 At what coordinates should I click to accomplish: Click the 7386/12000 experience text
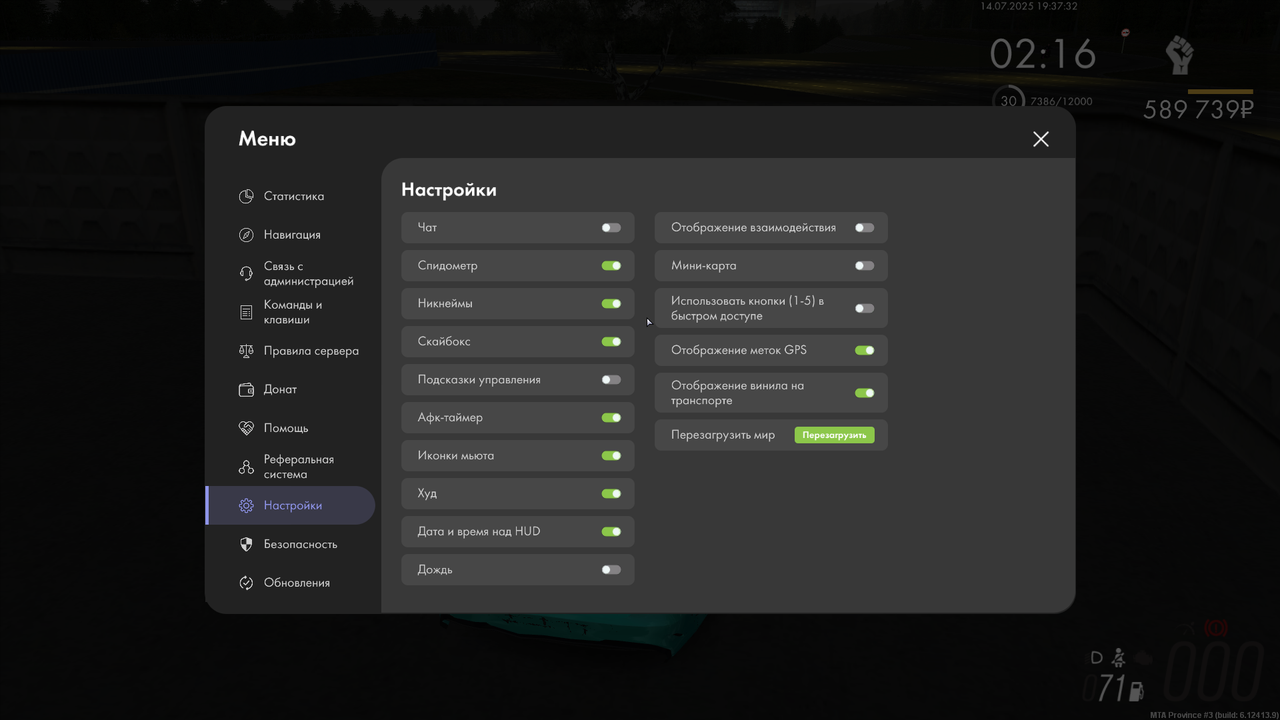[x=1060, y=101]
